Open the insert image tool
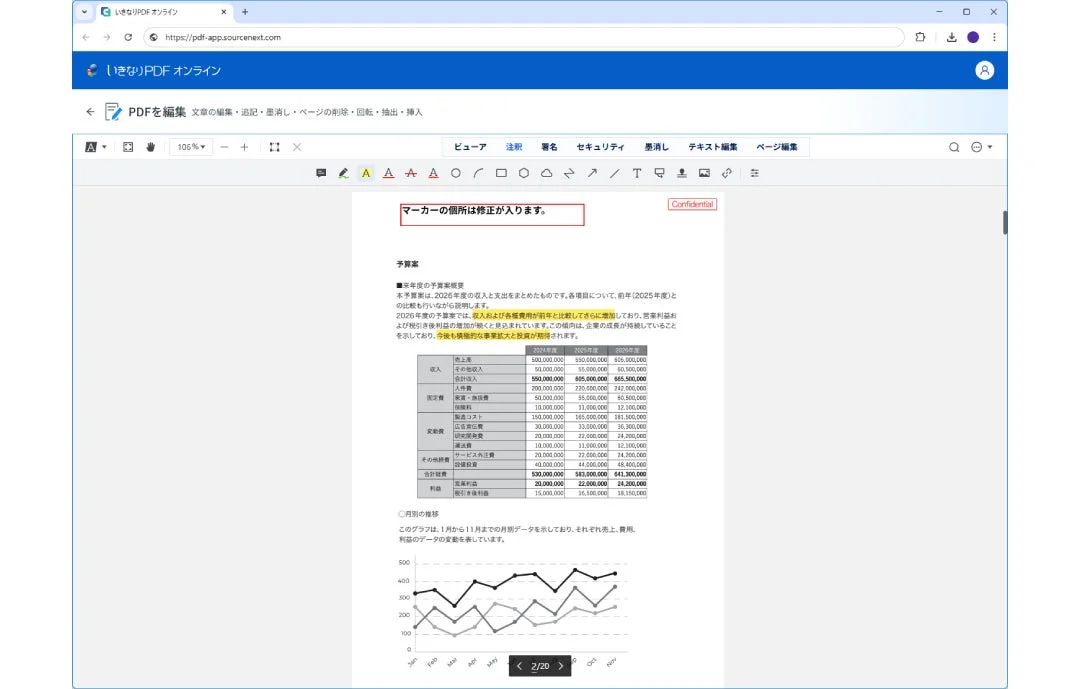 [702, 173]
